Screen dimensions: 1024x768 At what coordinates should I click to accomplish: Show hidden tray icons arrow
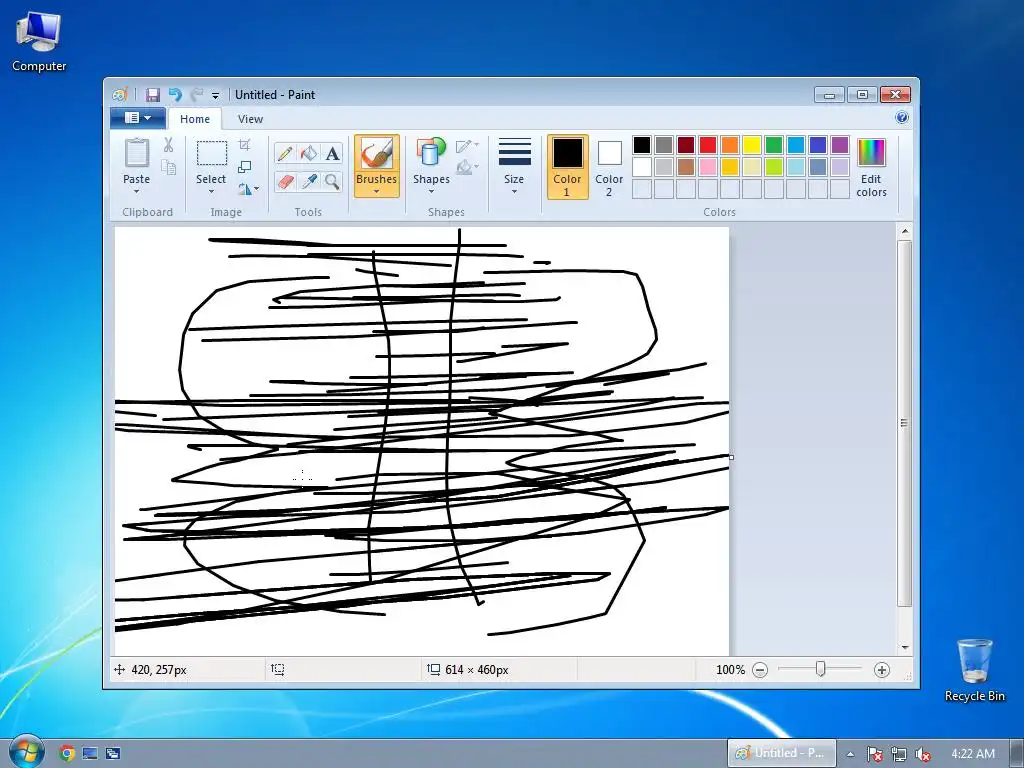coord(850,754)
